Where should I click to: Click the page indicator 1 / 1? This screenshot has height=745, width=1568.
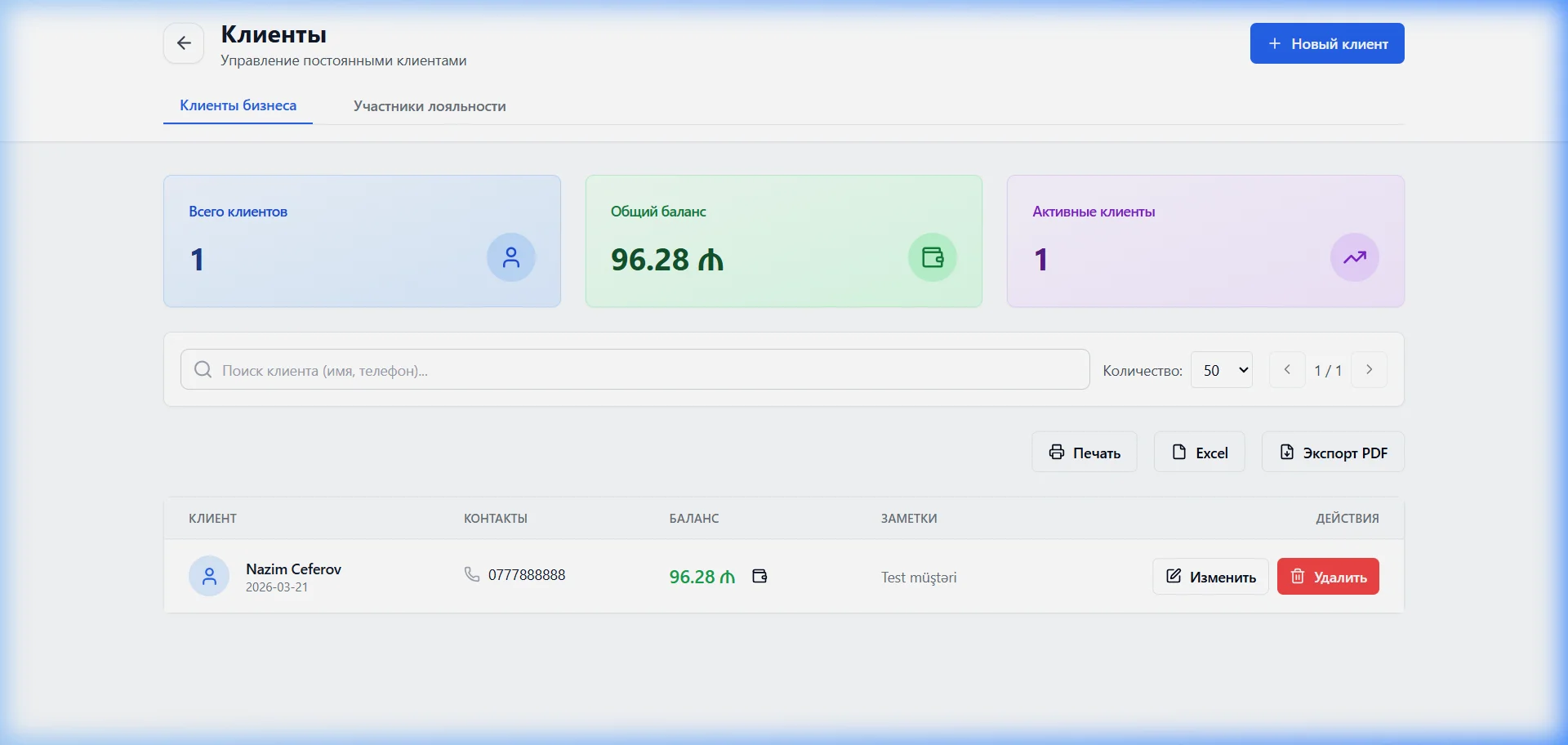point(1328,370)
